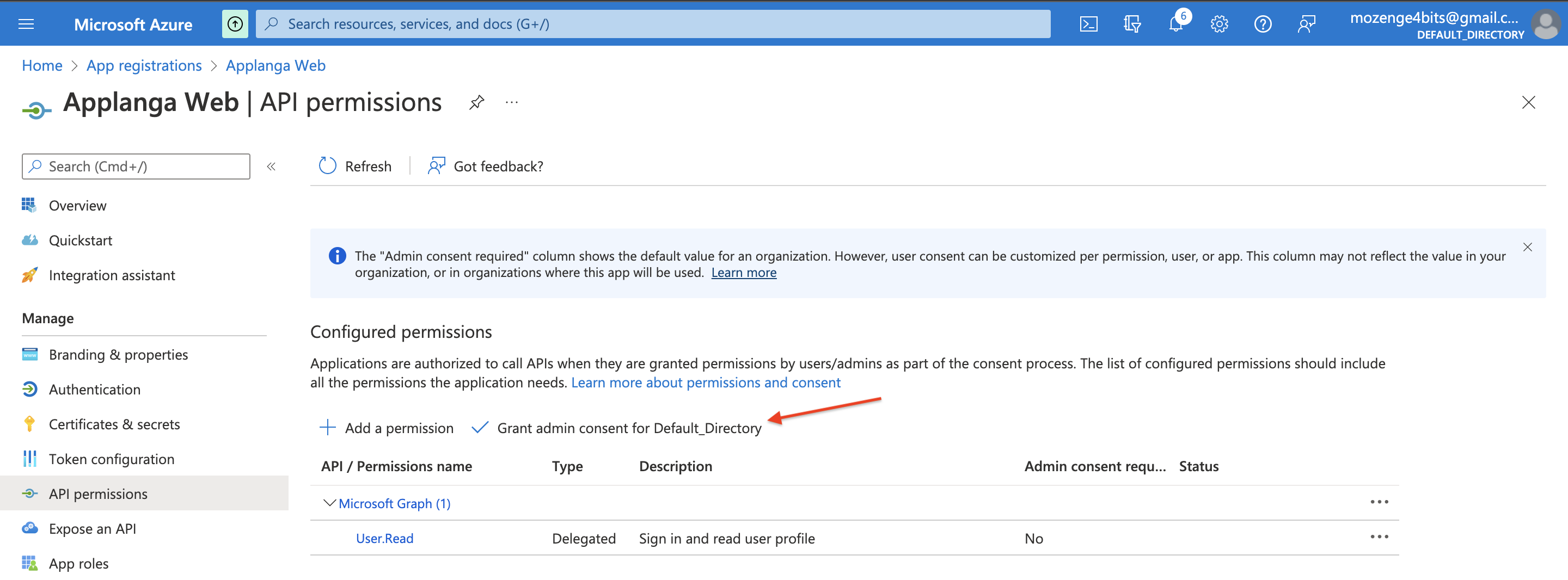Click the Microsoft Azure logo text
The width and height of the screenshot is (1568, 580).
(133, 24)
